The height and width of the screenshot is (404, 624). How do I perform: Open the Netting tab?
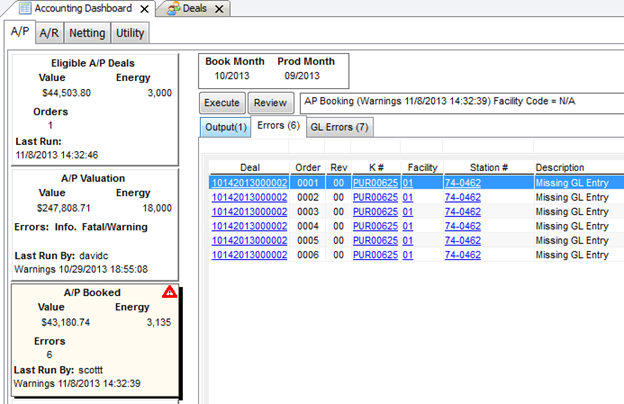click(87, 33)
